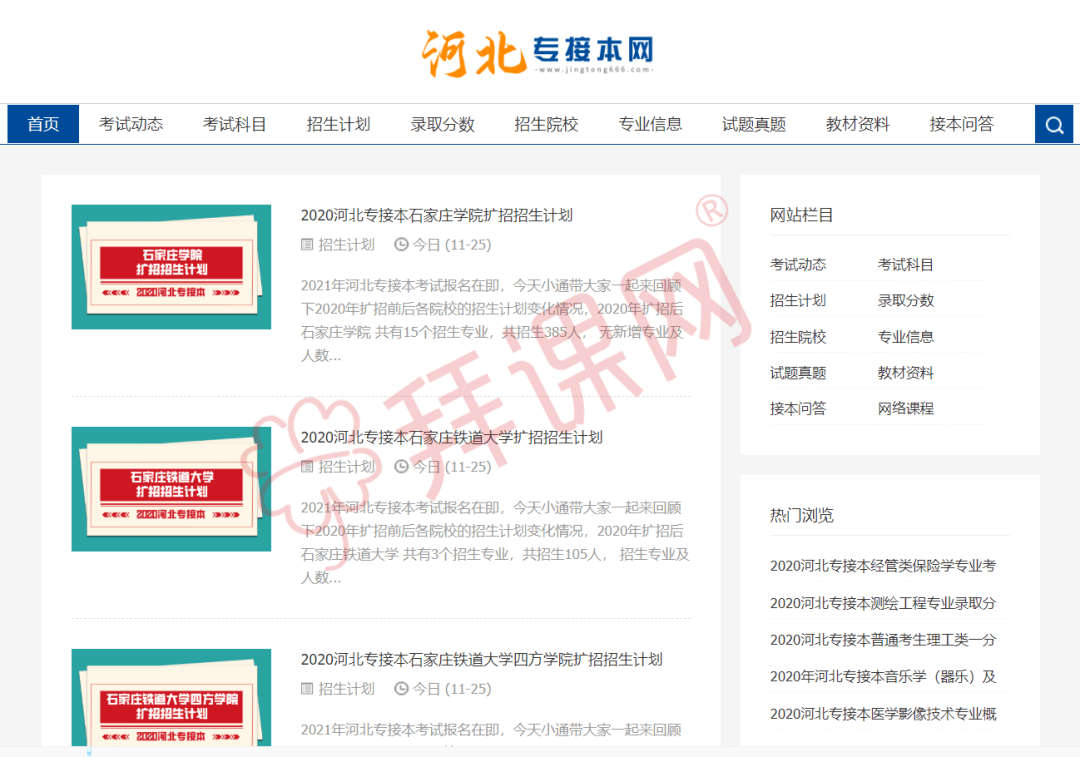1080x757 pixels.
Task: Open the 首页 home tab
Action: (x=43, y=125)
